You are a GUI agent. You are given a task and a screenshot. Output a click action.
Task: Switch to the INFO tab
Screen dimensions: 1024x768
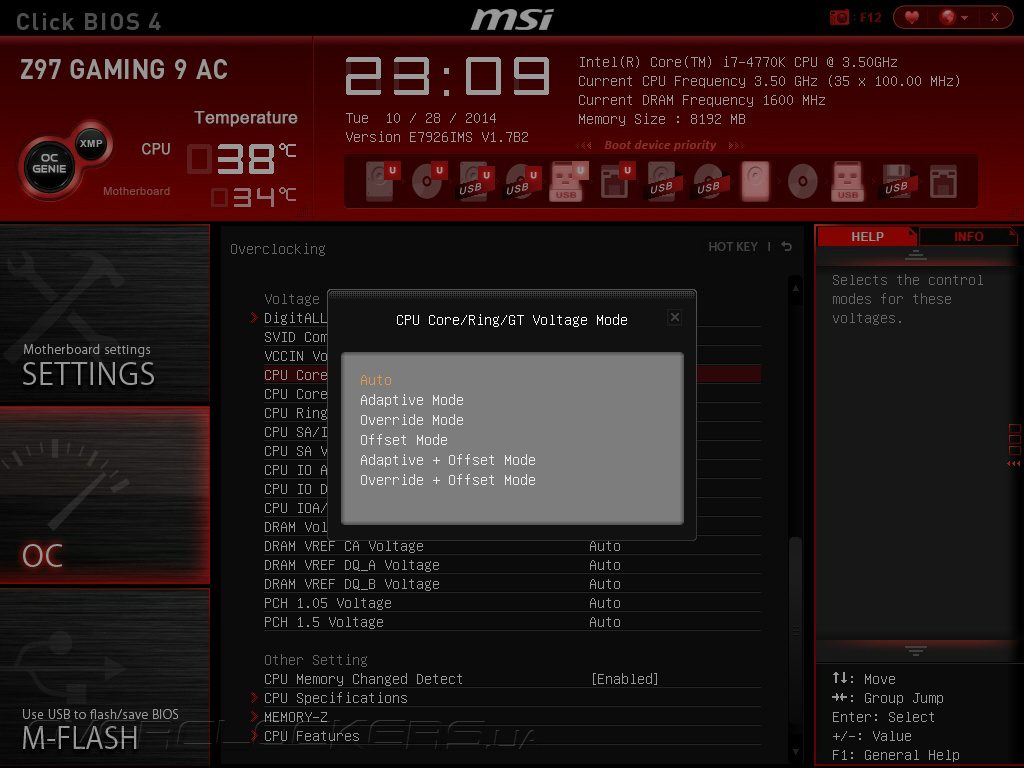point(968,236)
